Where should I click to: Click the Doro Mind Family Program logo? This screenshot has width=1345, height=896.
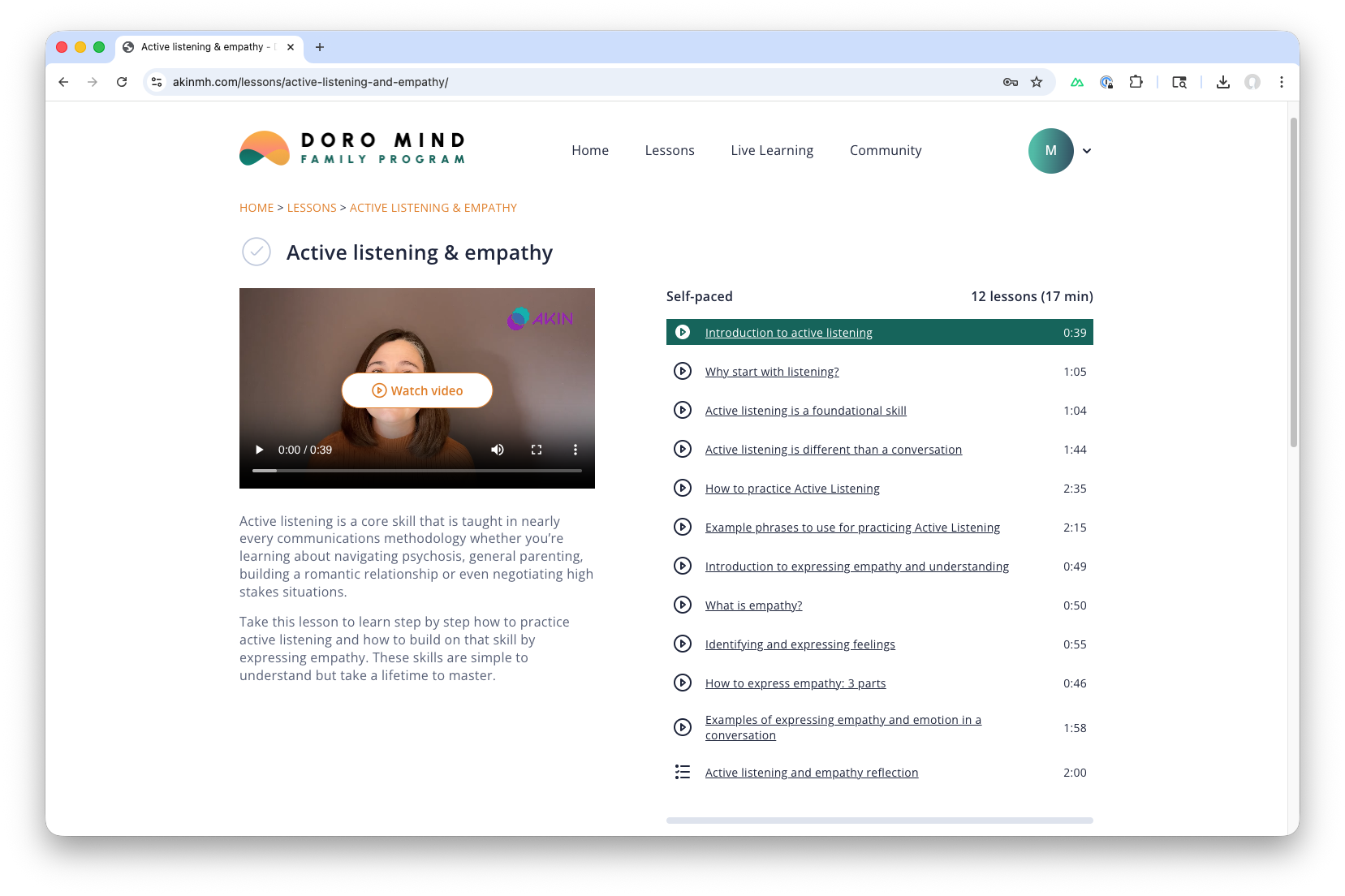351,148
